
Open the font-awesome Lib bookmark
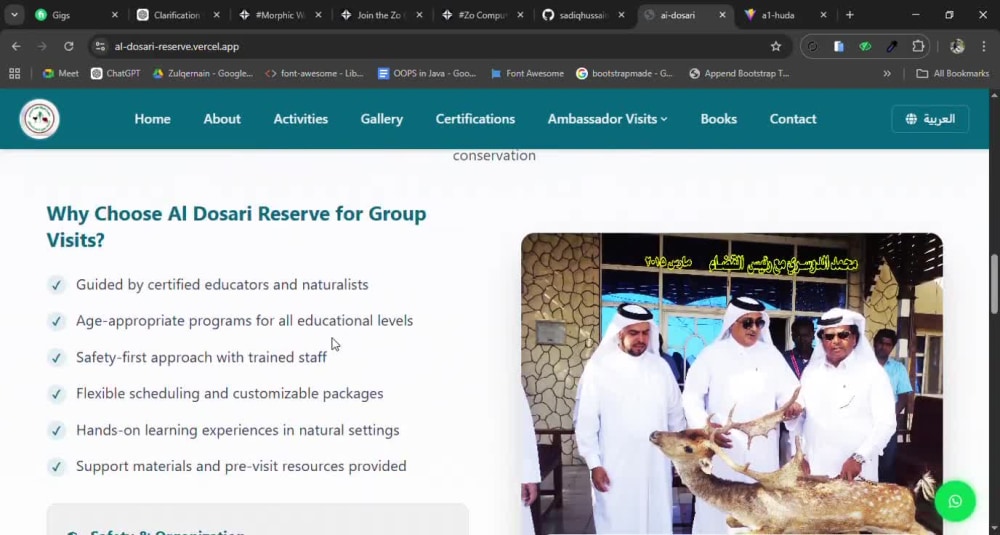click(314, 73)
